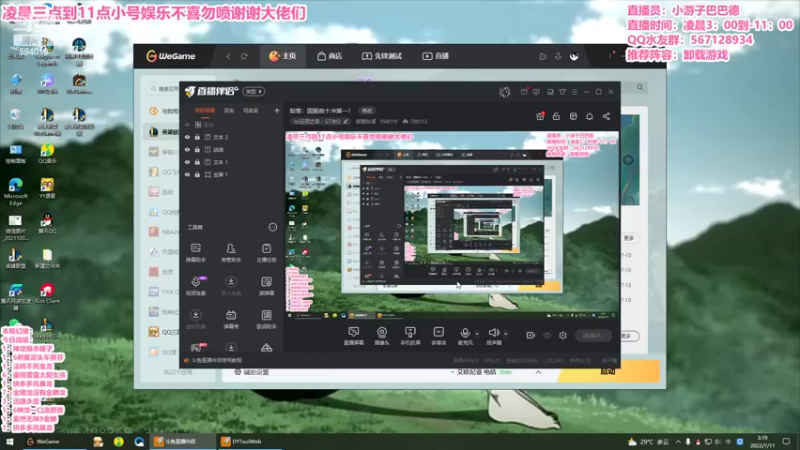Click the WeGame back arrow
This screenshot has width=800, height=450.
228,56
